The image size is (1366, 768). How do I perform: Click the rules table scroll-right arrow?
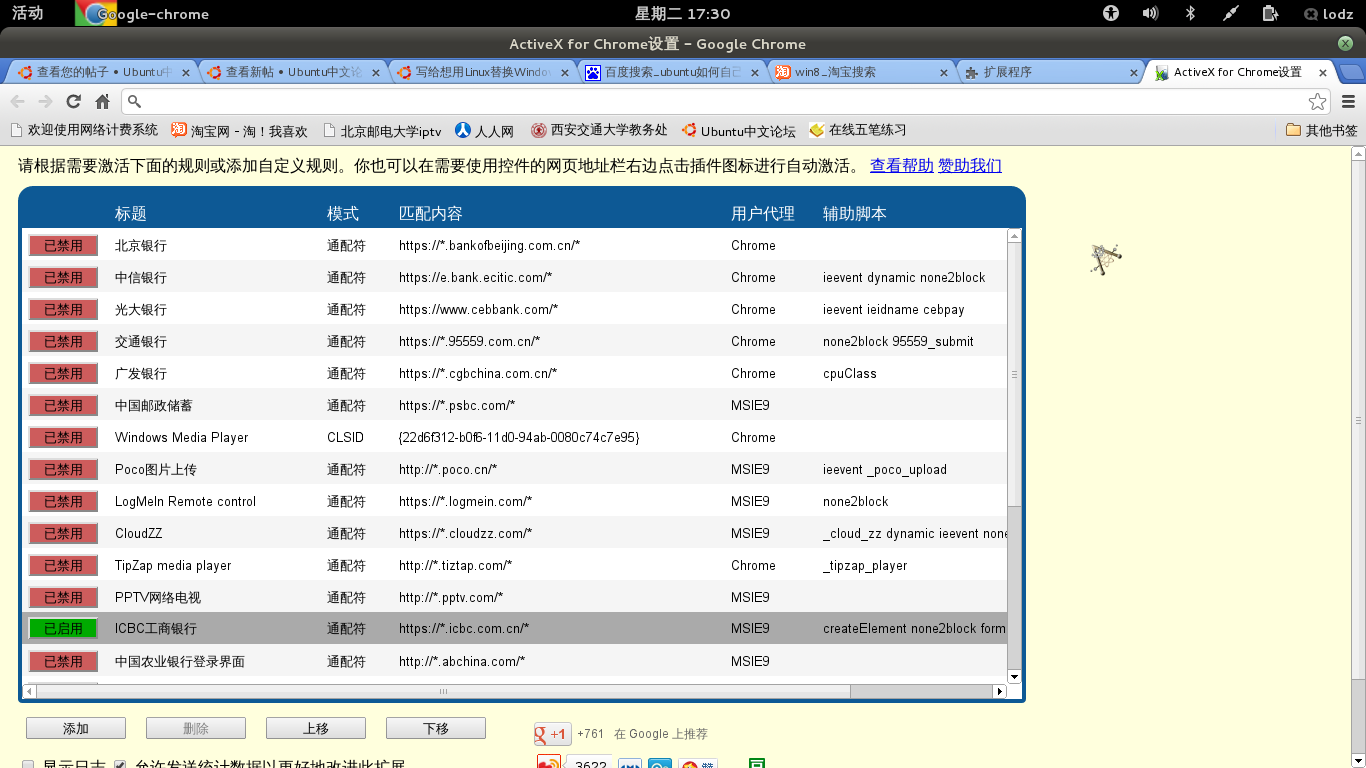999,691
